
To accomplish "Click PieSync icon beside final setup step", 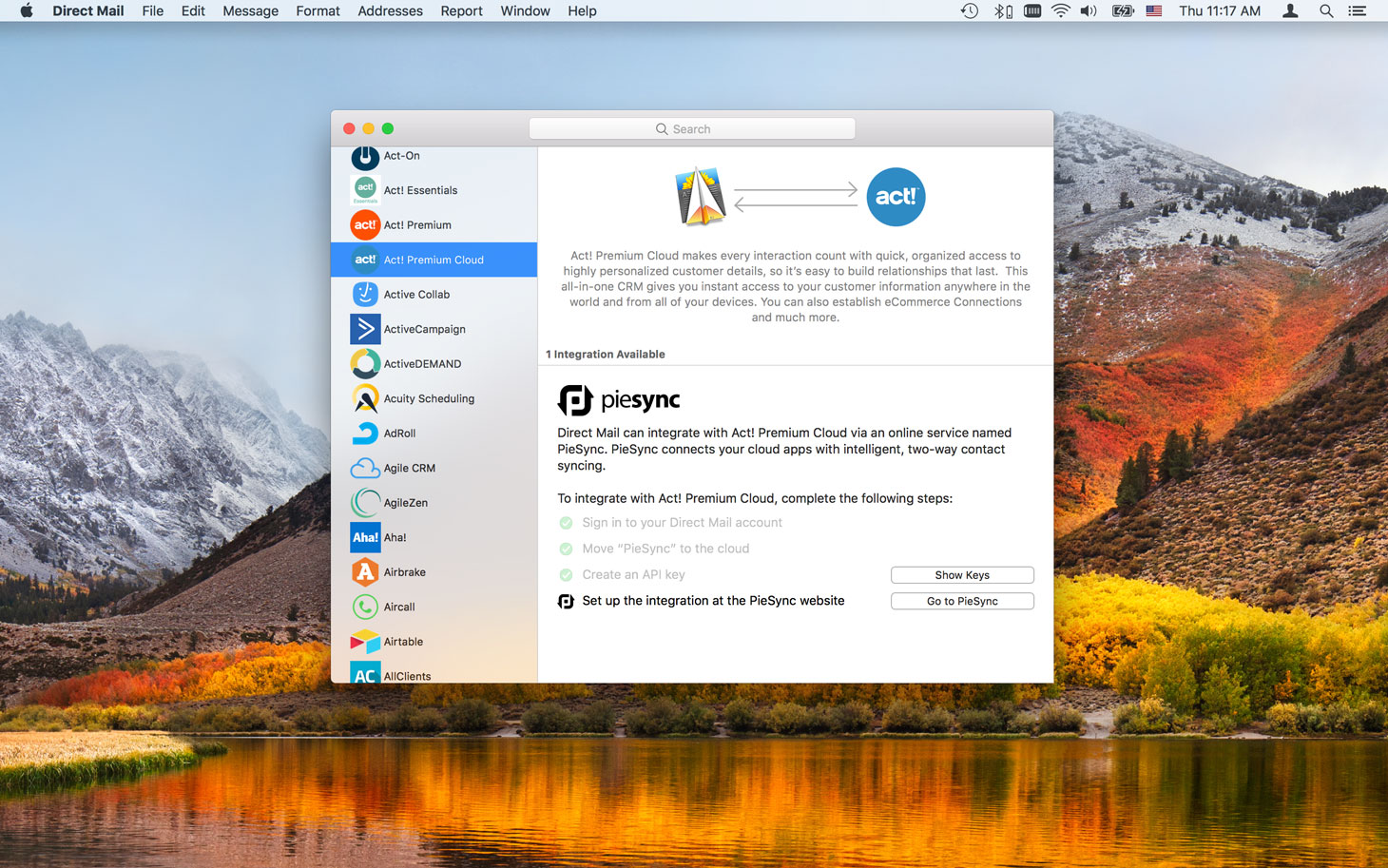I will tap(566, 601).
